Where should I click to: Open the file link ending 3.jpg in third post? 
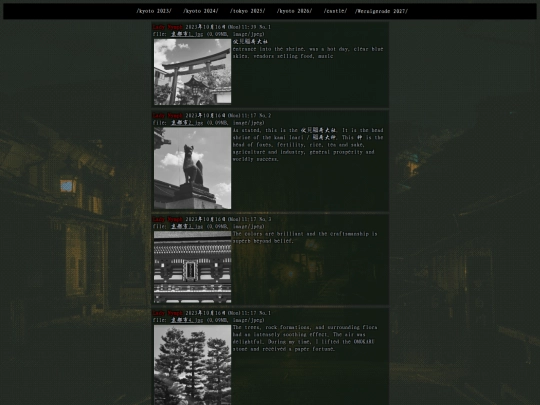pyautogui.click(x=187, y=226)
